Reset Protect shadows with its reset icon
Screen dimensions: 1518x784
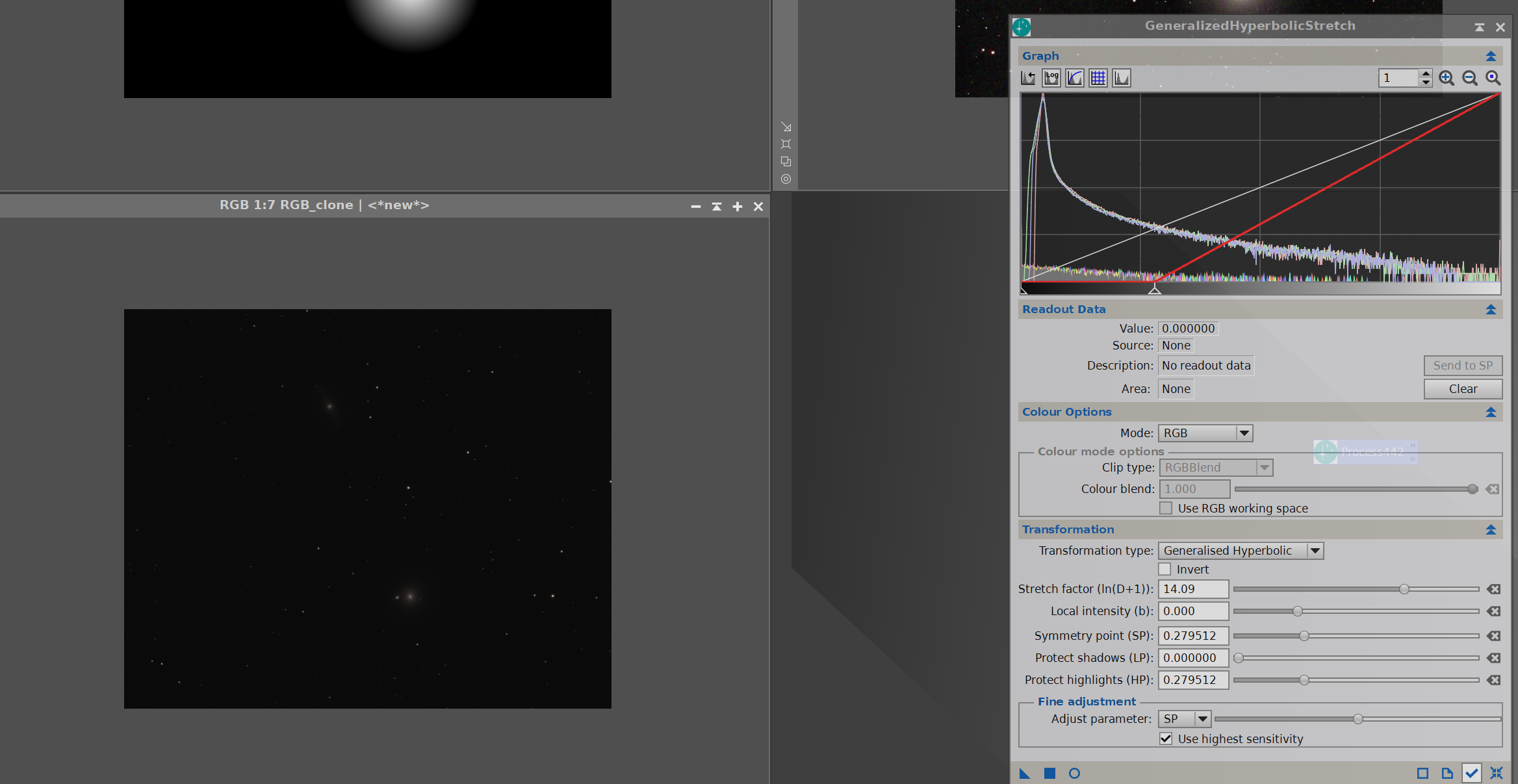tap(1493, 658)
